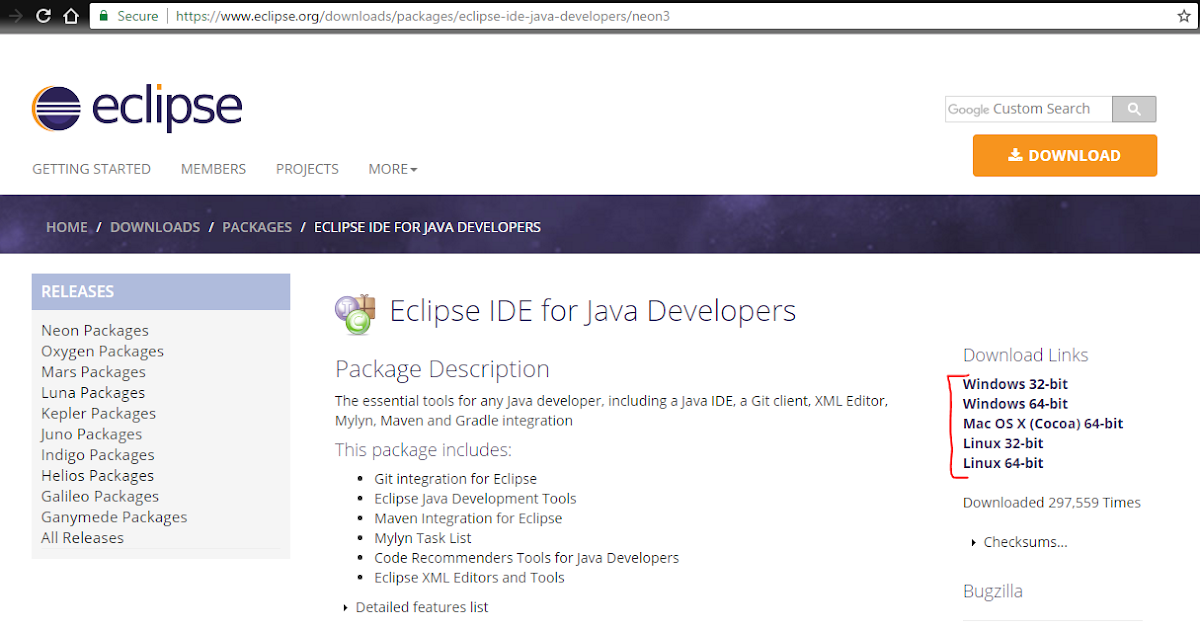Open Neon Packages release
This screenshot has width=1200, height=630.
pos(95,331)
